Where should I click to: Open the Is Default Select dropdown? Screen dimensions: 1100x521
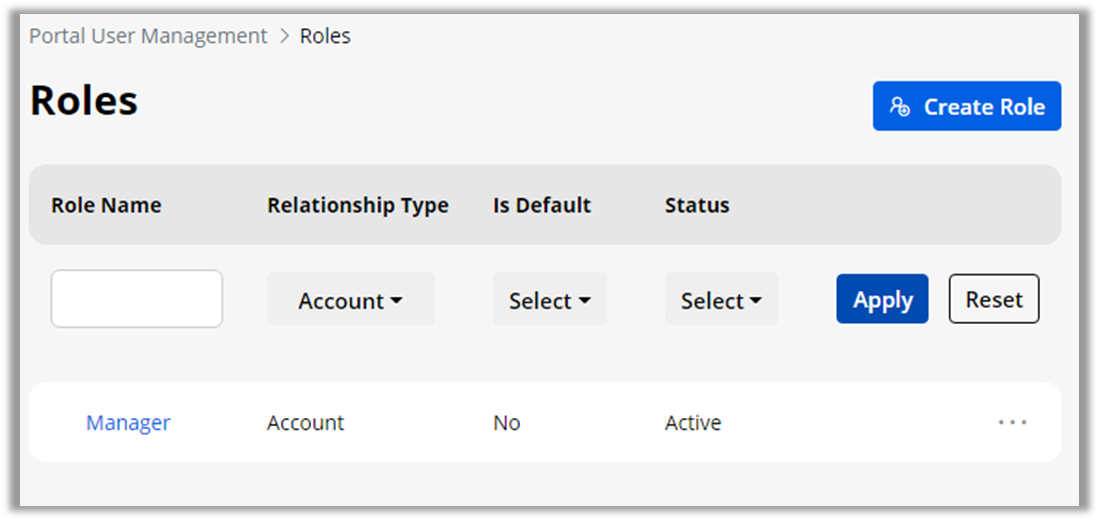click(x=549, y=300)
